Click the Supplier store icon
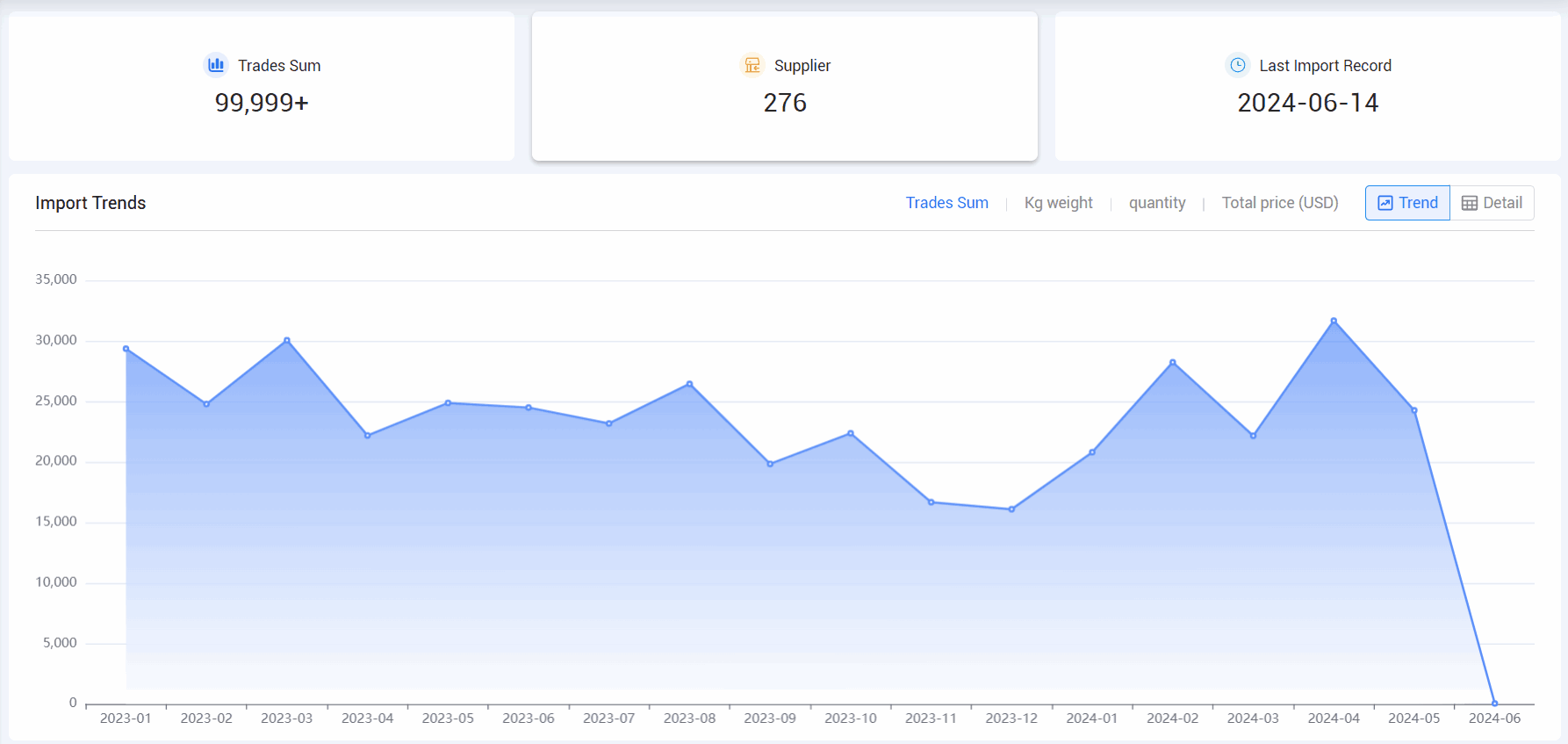Viewport: 1568px width, 744px height. coord(752,65)
